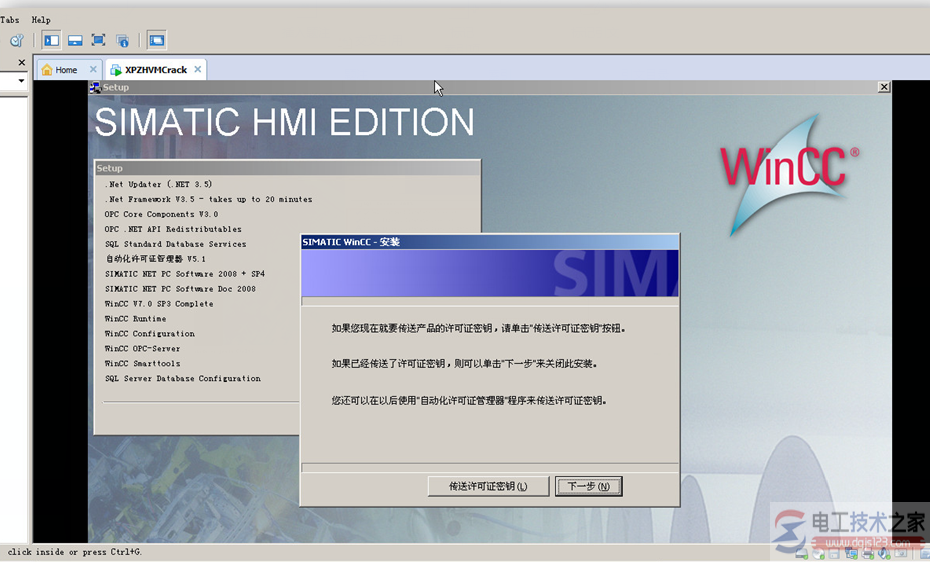930x562 pixels.
Task: Close the Home tab
Action: [93, 69]
